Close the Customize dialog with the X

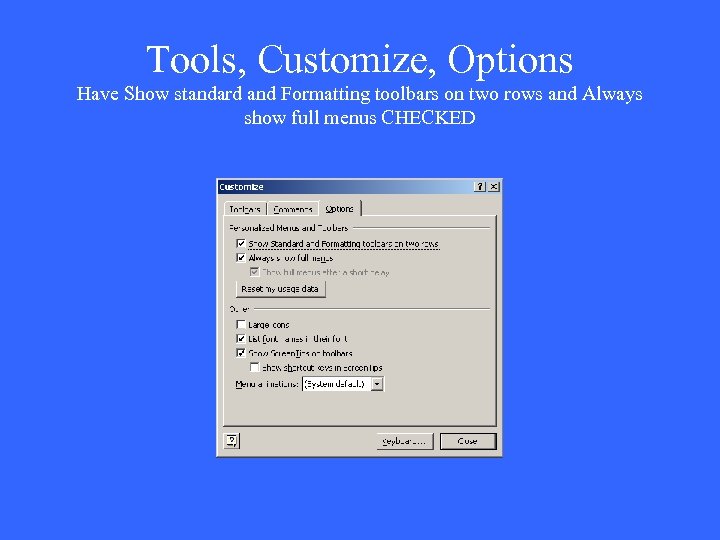tap(494, 186)
